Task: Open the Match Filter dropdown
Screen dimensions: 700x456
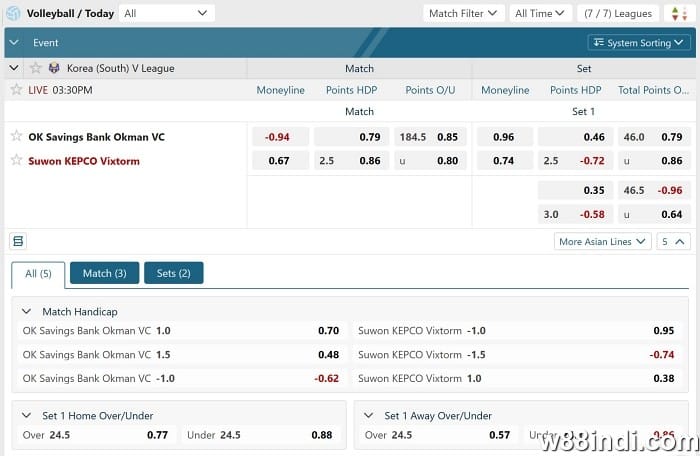Action: (x=463, y=13)
